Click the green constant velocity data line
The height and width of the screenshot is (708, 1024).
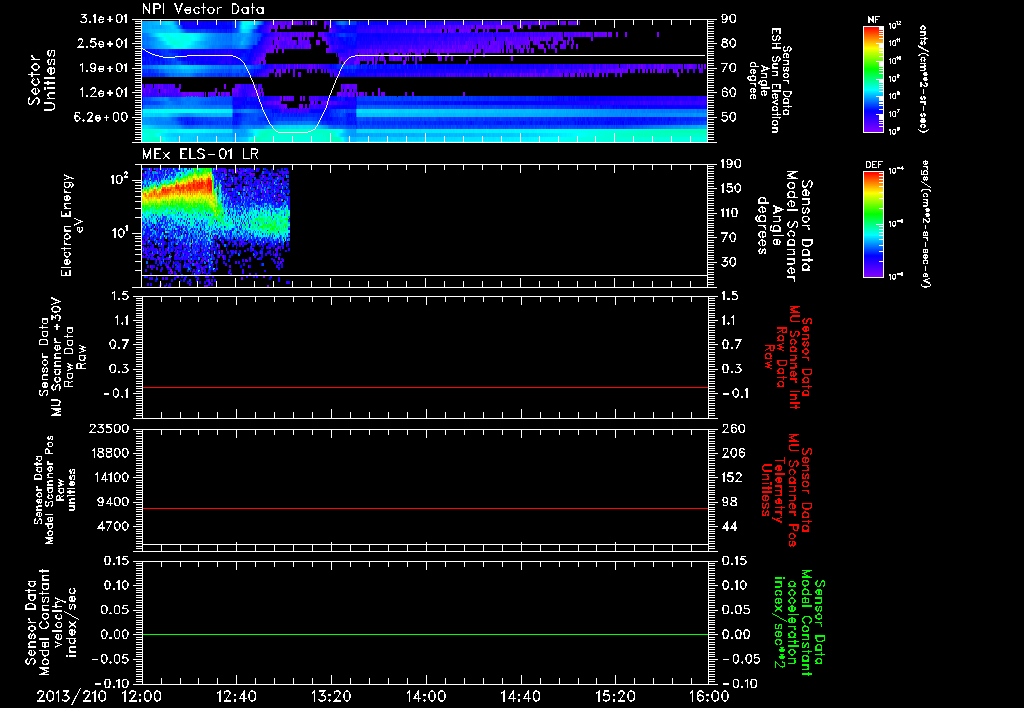click(424, 634)
